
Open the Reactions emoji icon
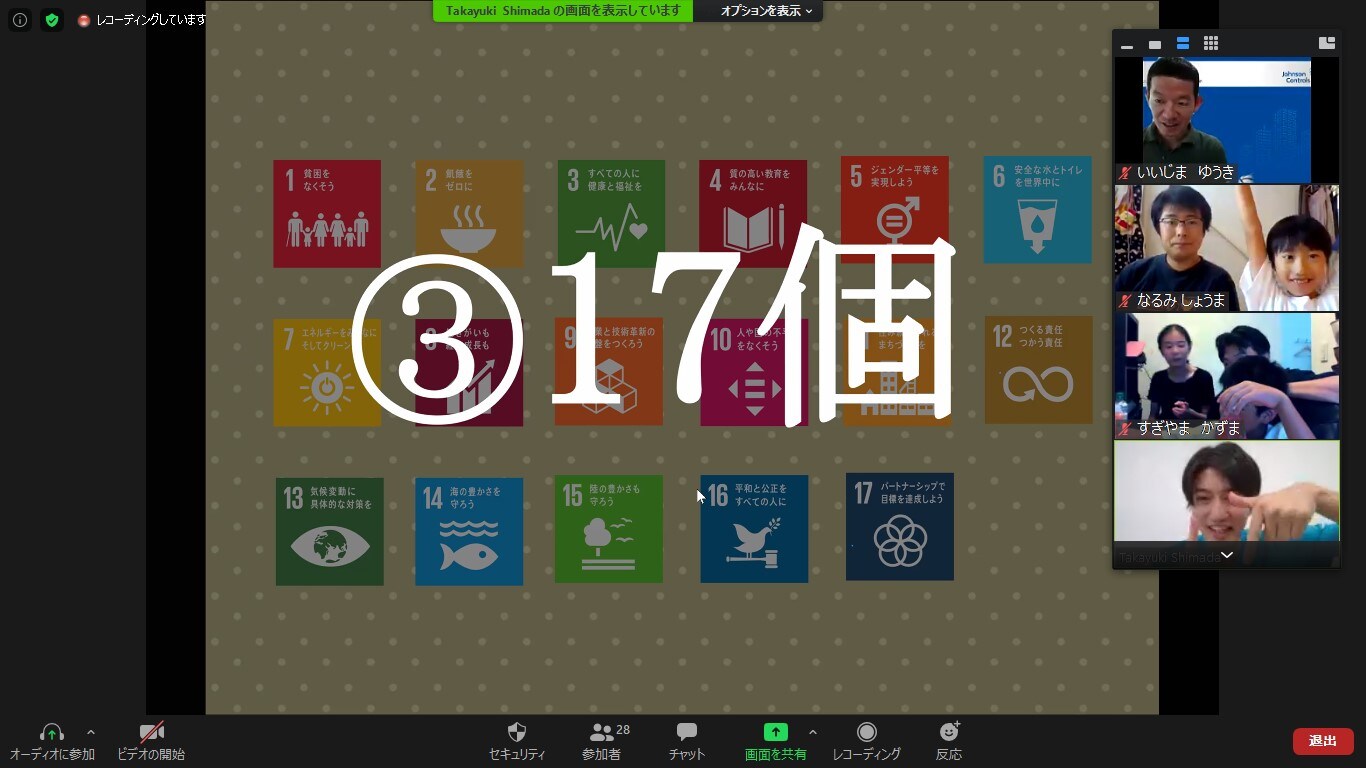click(x=949, y=733)
